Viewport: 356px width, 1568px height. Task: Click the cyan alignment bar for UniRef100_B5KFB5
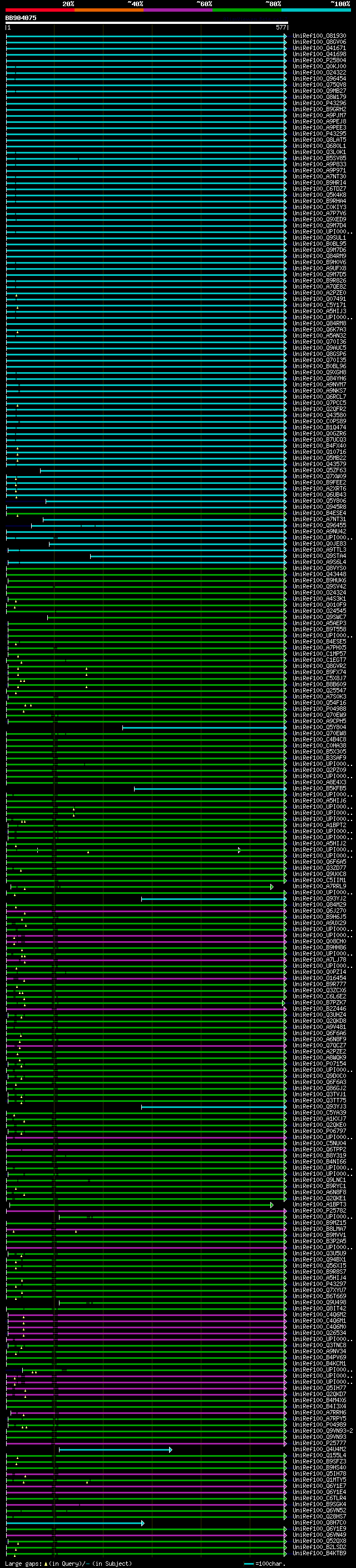click(x=211, y=789)
